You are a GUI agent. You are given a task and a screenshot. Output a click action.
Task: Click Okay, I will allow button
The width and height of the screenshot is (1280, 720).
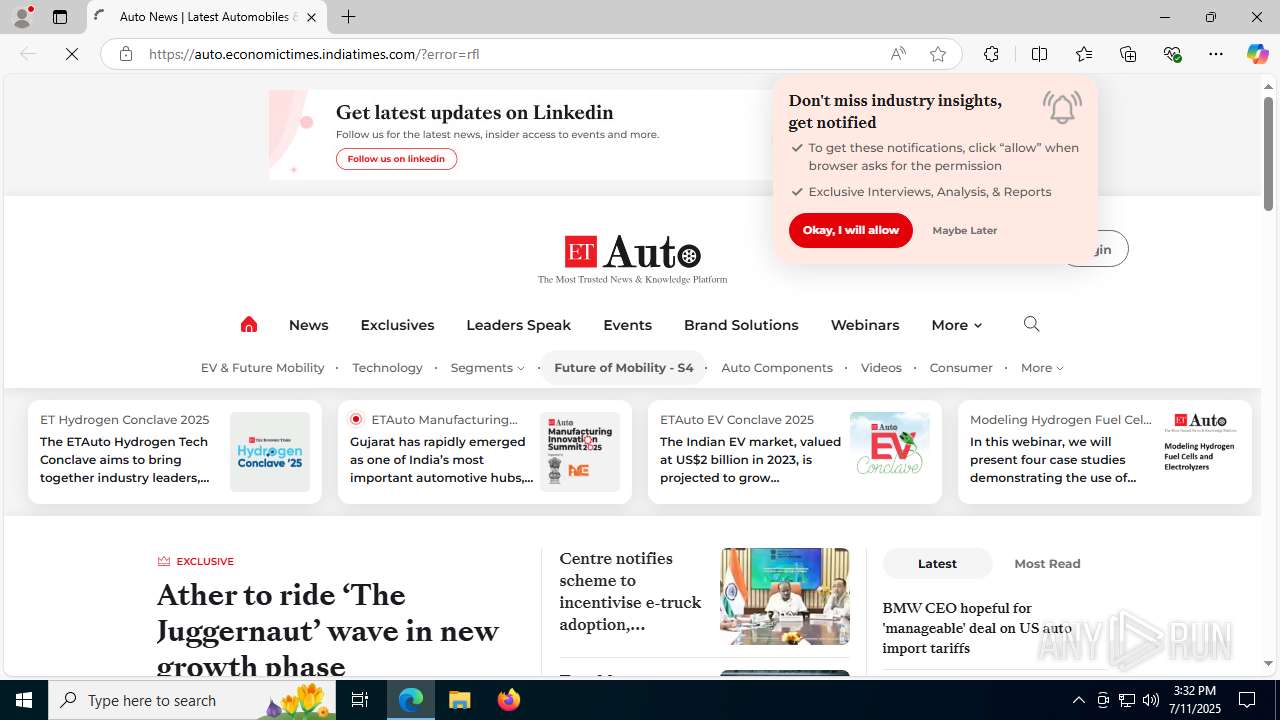pyautogui.click(x=850, y=230)
